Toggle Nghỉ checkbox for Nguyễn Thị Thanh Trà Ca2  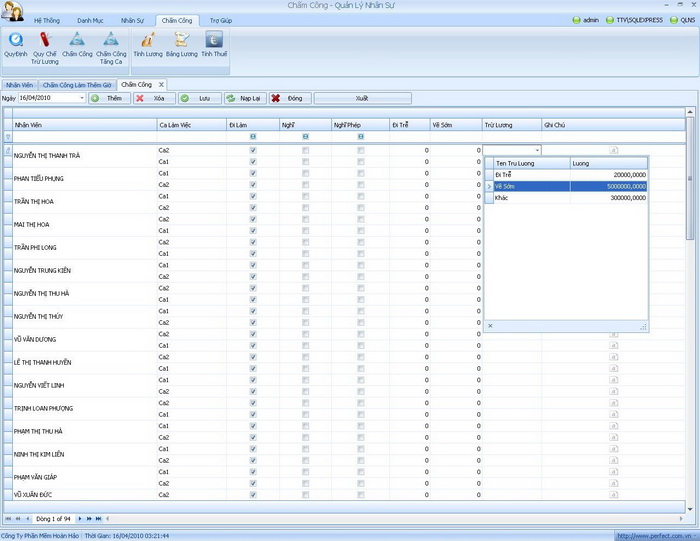[305, 150]
